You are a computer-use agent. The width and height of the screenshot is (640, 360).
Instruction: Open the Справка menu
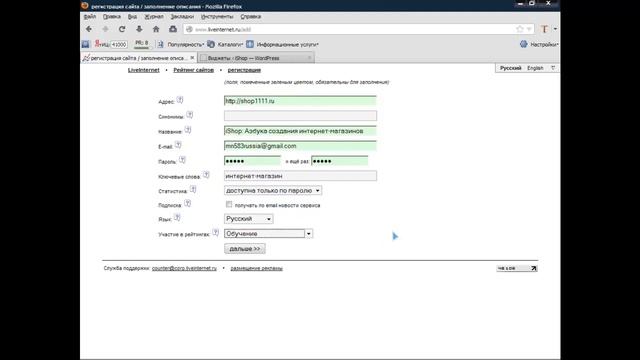(x=251, y=17)
